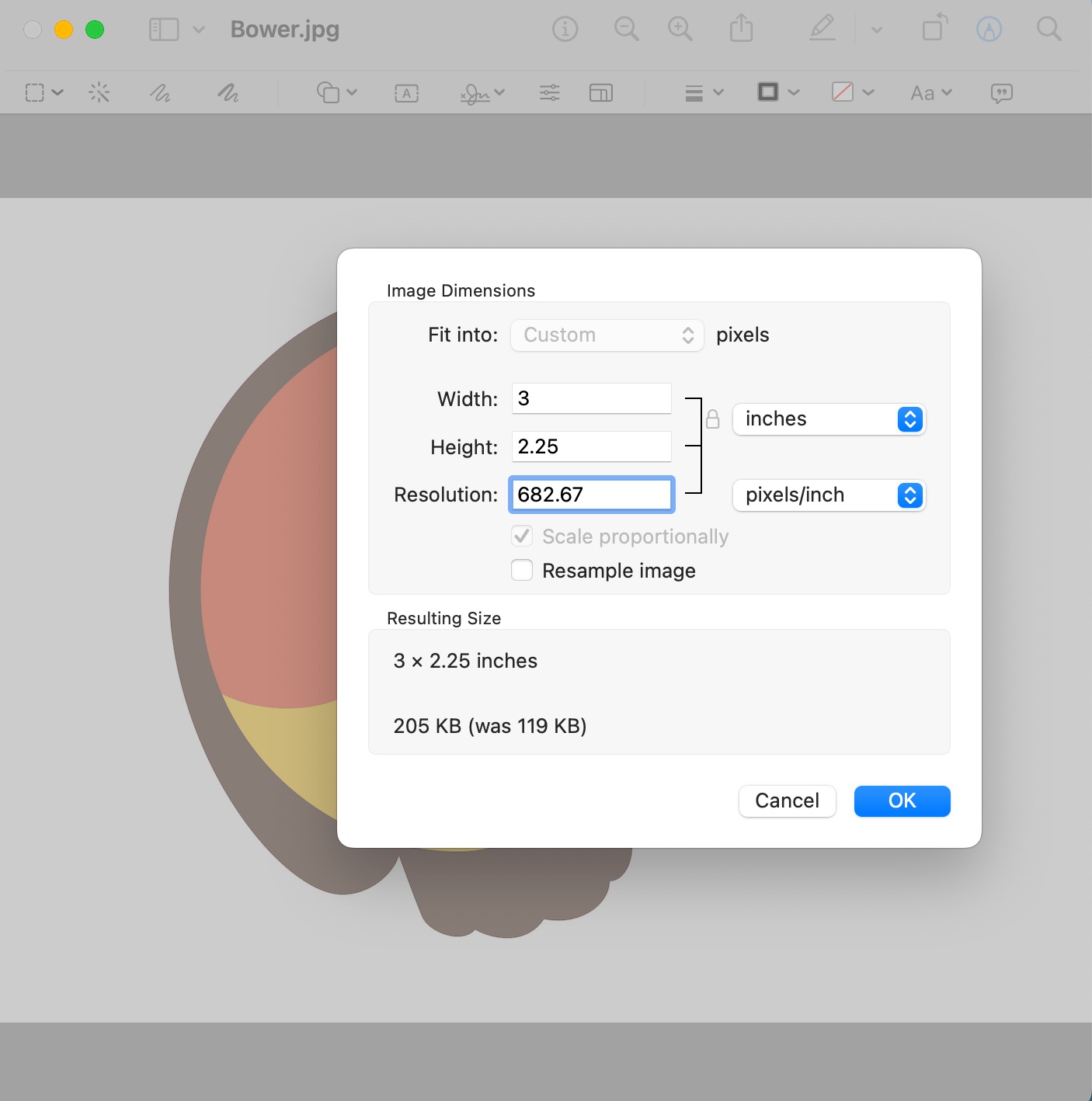Change the units from inches

point(828,419)
